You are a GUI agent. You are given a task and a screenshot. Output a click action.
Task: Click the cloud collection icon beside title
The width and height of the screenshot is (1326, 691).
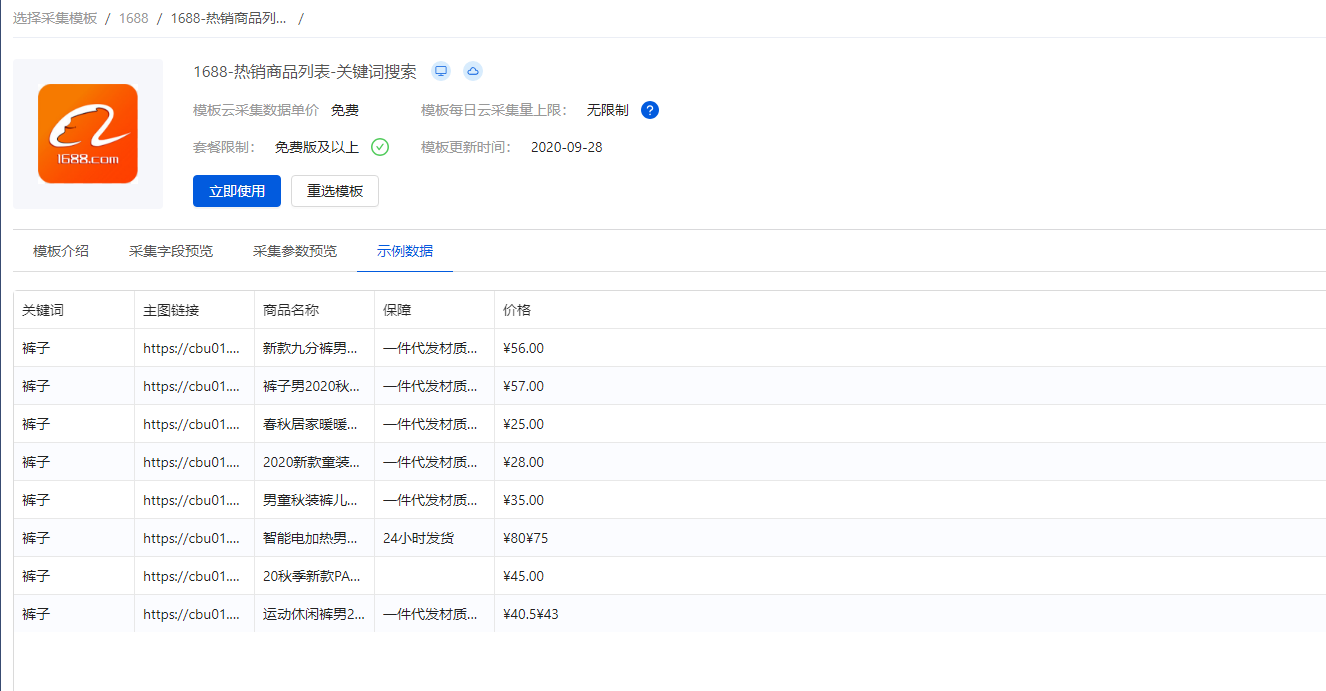pyautogui.click(x=473, y=71)
